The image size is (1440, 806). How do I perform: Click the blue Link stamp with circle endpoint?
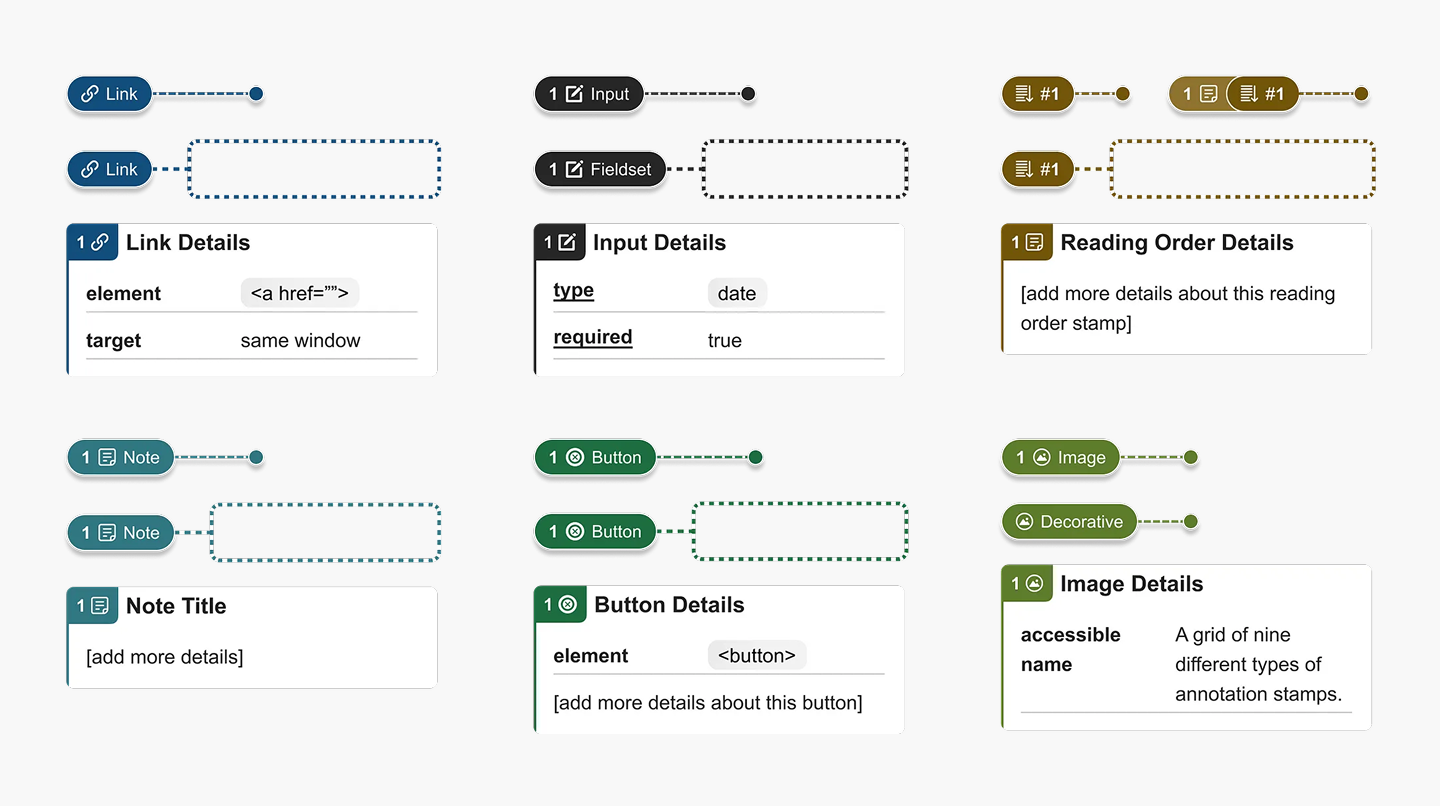pyautogui.click(x=110, y=94)
